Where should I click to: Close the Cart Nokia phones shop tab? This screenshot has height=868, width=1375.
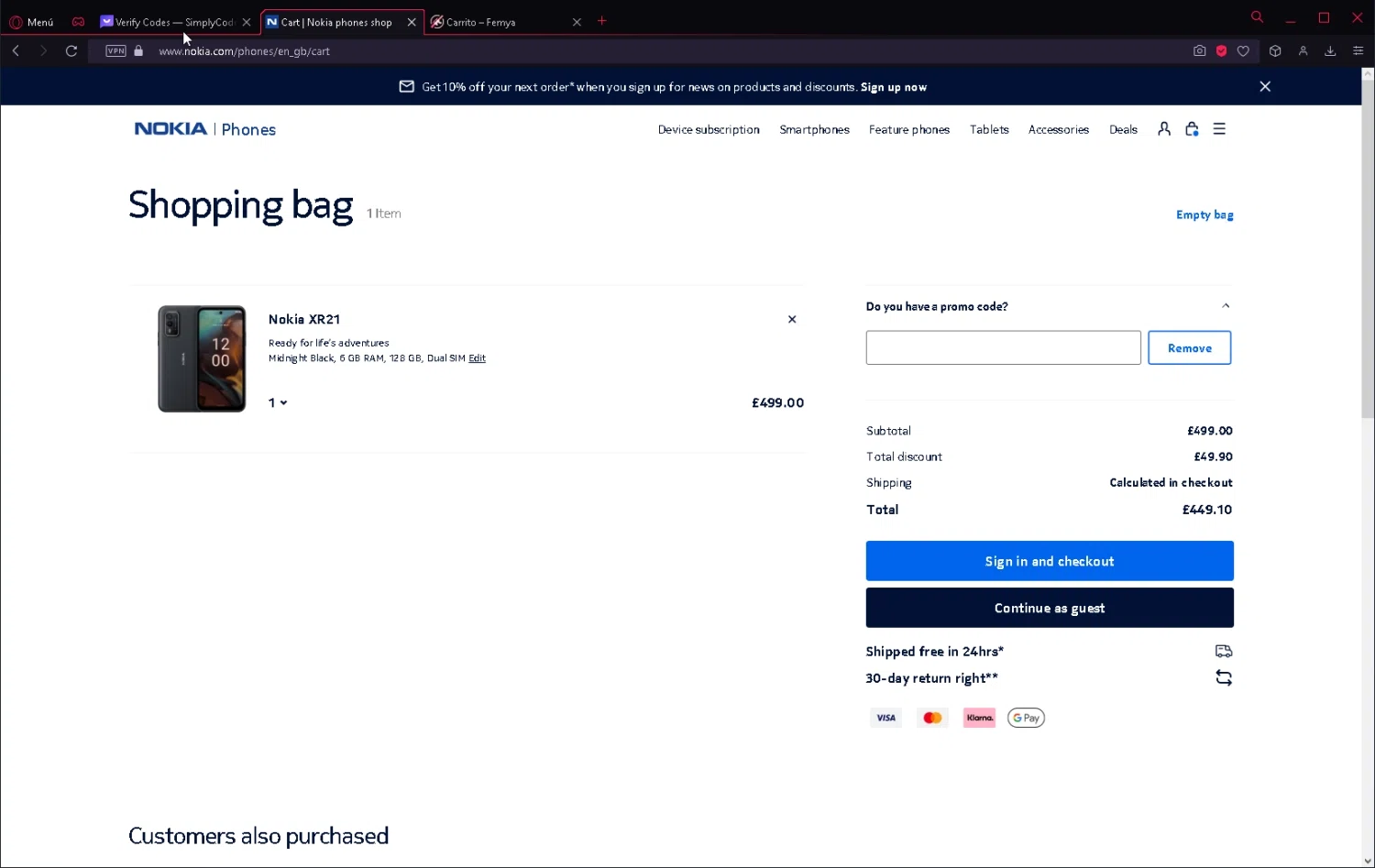(x=412, y=22)
